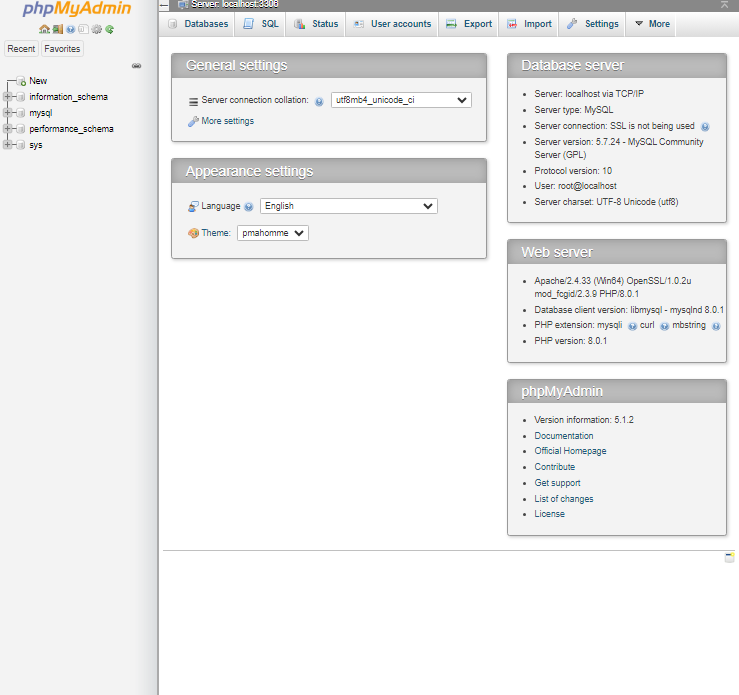The image size is (739, 695).
Task: Click help icon after SSL is not being used
Action: 705,127
